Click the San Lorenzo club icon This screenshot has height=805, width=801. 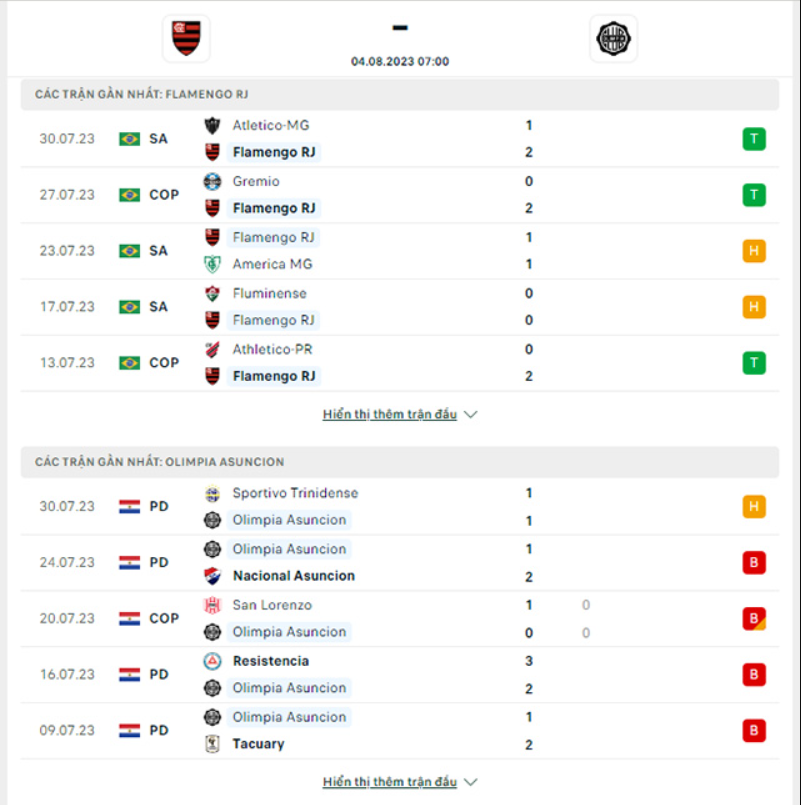[210, 605]
